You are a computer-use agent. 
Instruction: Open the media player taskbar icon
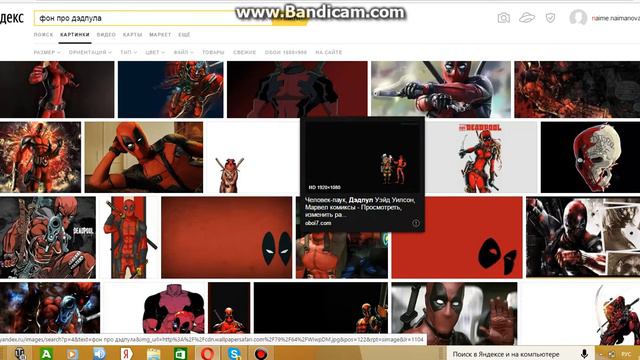pyautogui.click(x=73, y=353)
